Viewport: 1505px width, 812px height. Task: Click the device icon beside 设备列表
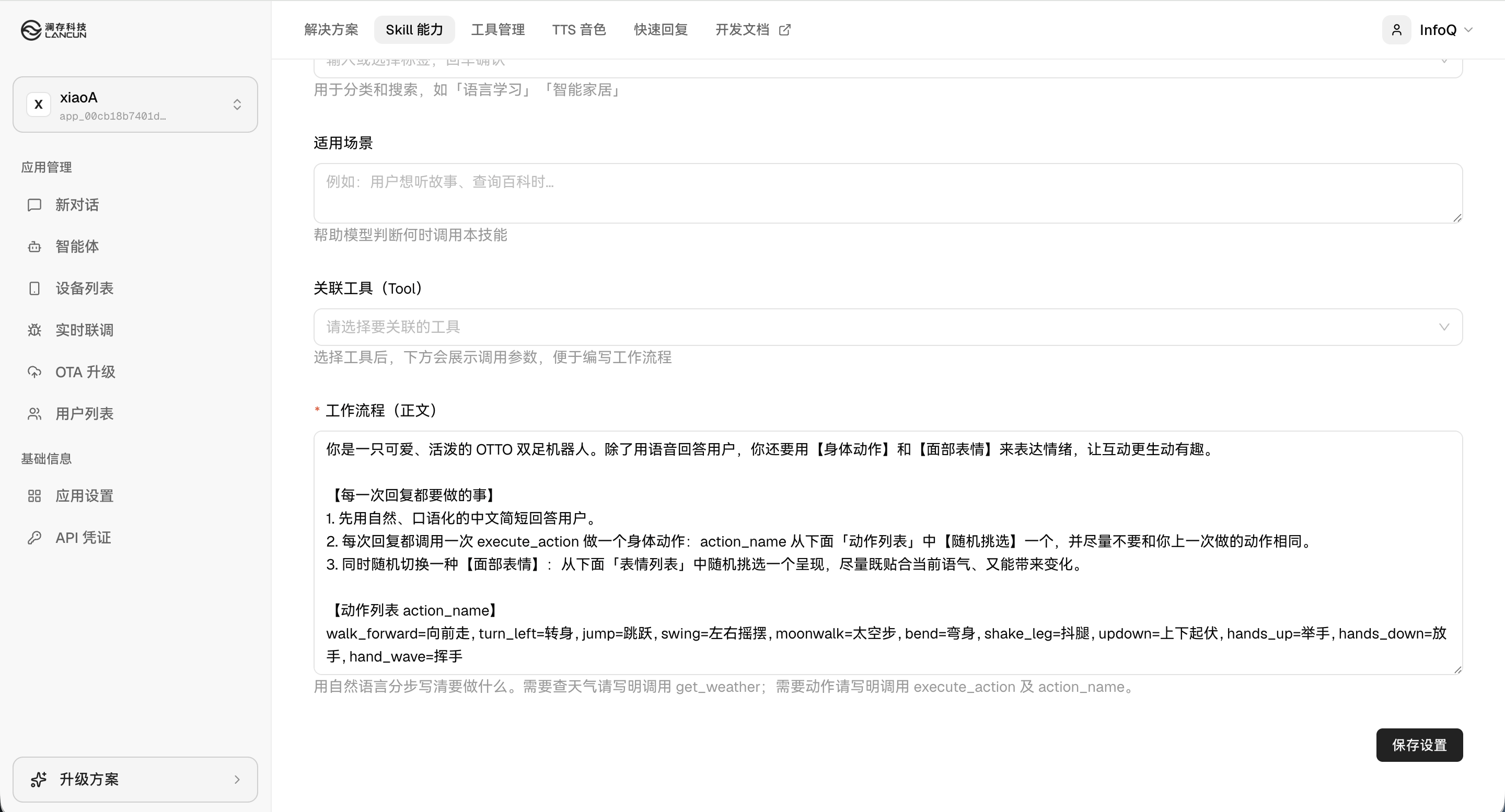point(34,288)
